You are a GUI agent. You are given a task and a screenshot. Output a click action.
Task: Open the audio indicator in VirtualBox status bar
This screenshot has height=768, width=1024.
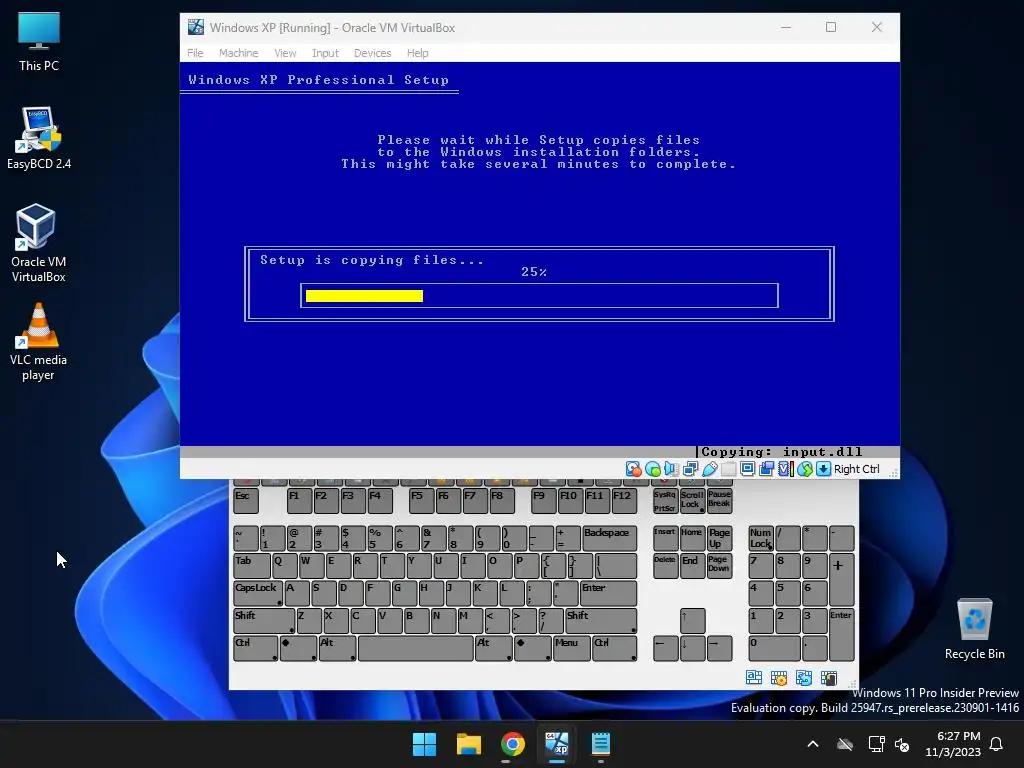[x=671, y=469]
